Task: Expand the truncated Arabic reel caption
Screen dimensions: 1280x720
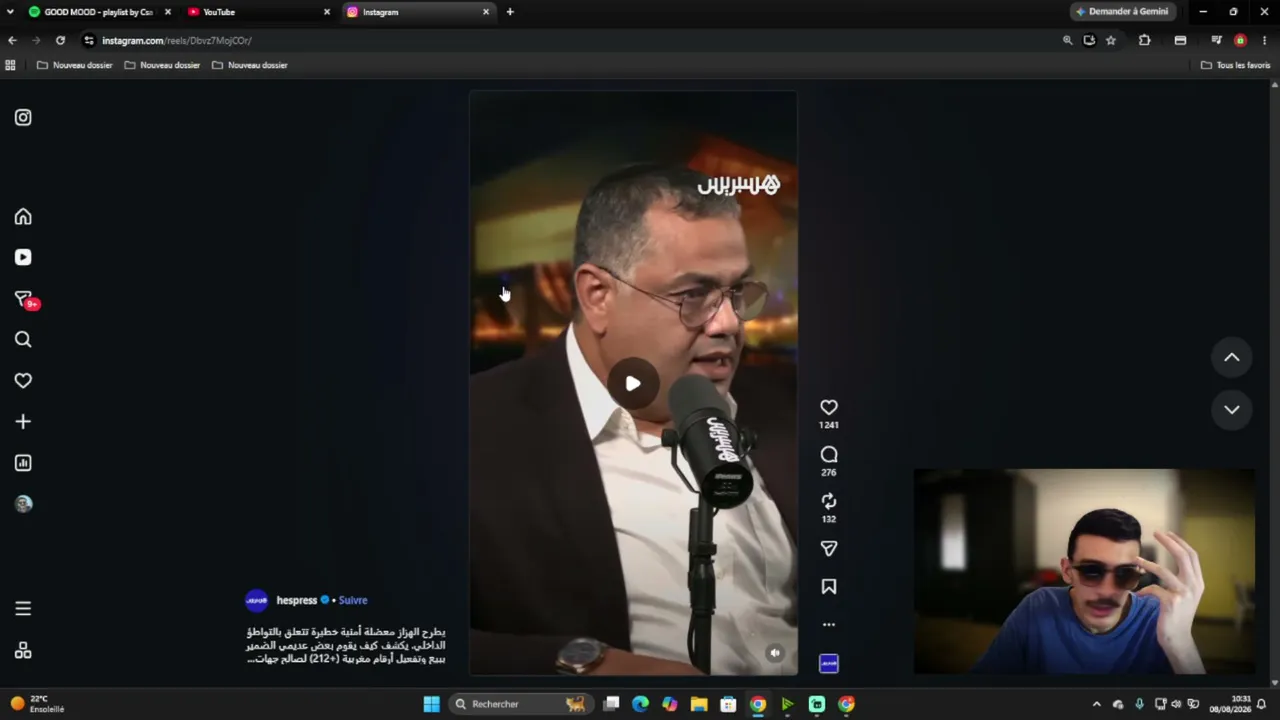Action: [346, 645]
